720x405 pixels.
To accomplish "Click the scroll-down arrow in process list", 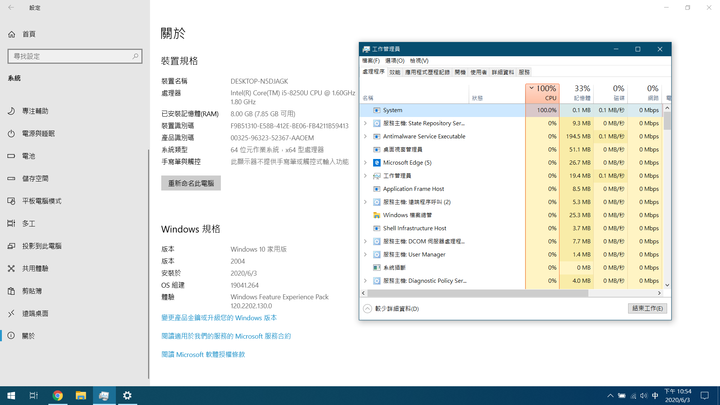I will [667, 285].
